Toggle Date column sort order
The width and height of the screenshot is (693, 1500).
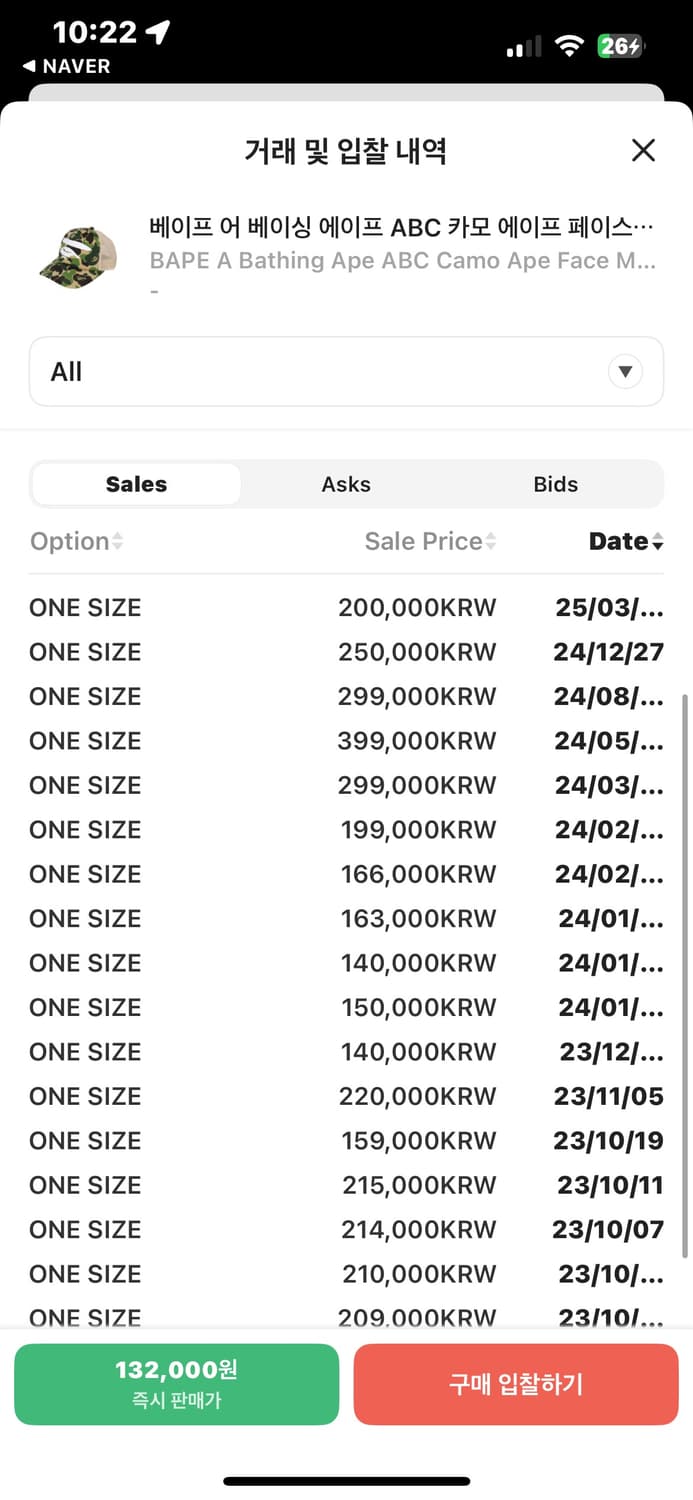(x=626, y=542)
